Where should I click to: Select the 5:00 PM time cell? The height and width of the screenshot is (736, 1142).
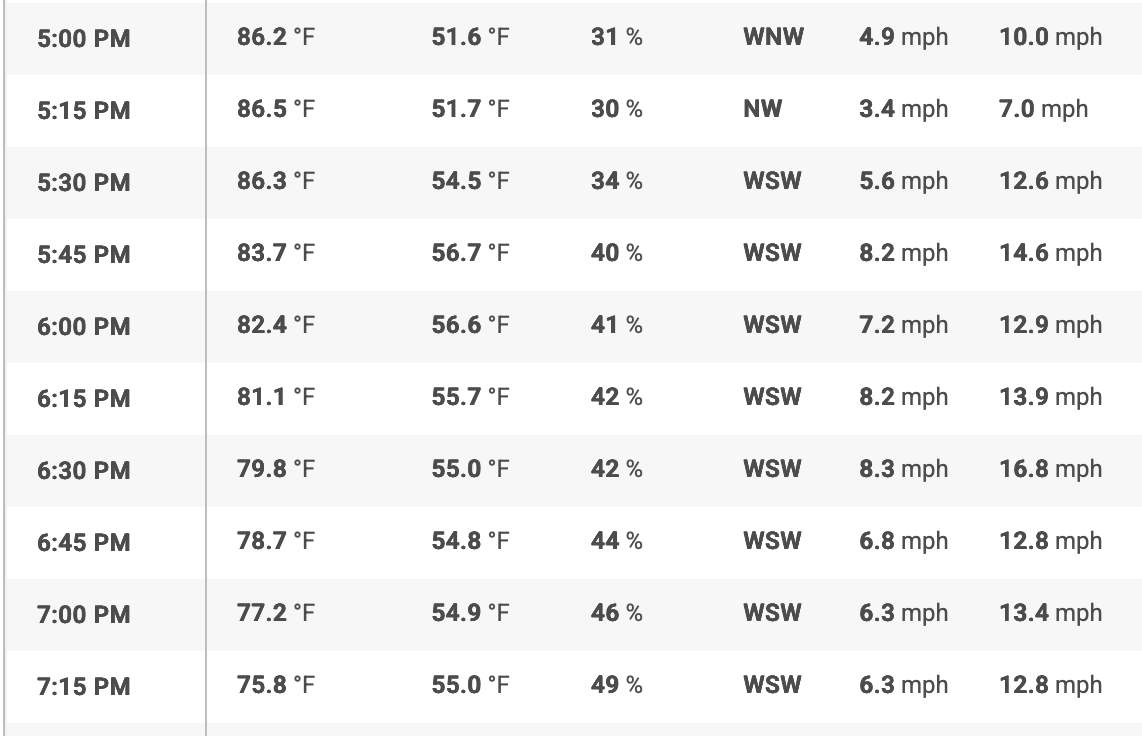point(84,38)
